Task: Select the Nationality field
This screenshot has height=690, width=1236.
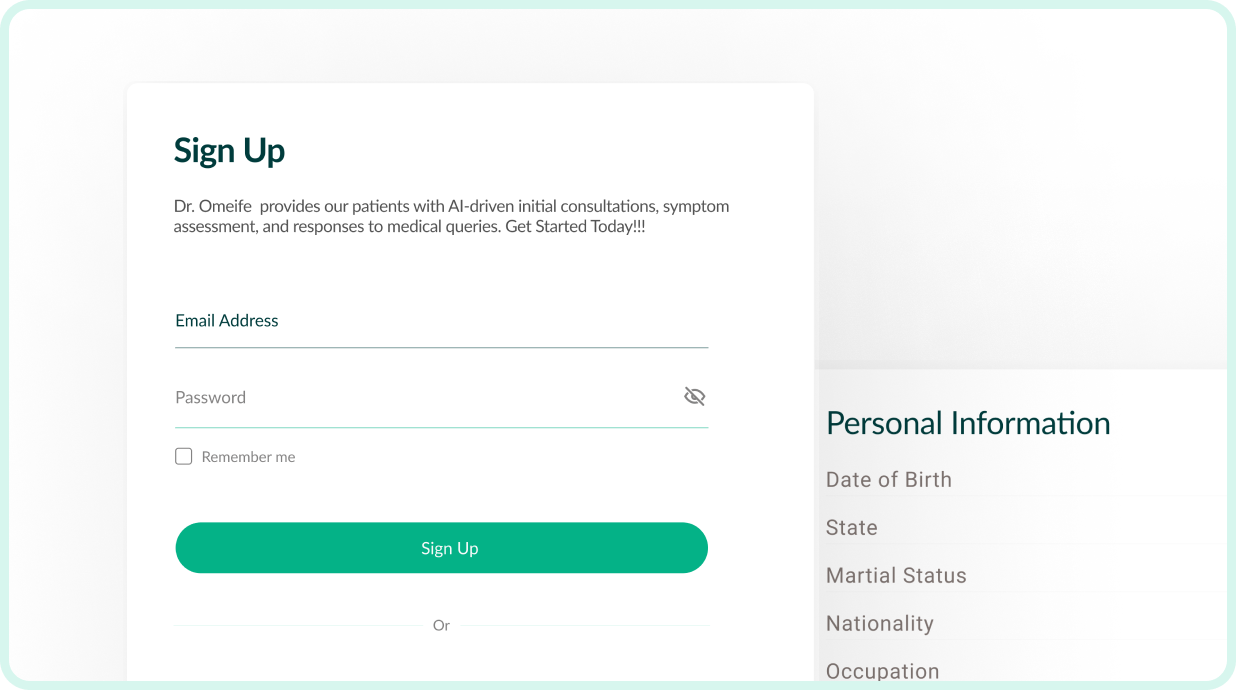Action: click(880, 624)
